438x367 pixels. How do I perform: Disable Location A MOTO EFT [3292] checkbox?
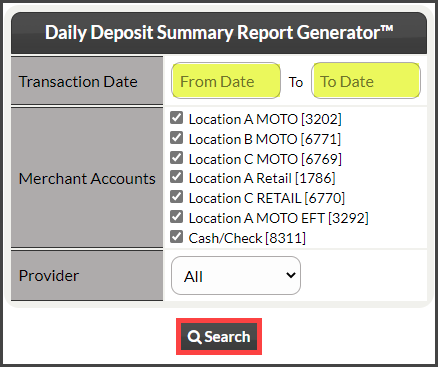pyautogui.click(x=176, y=217)
